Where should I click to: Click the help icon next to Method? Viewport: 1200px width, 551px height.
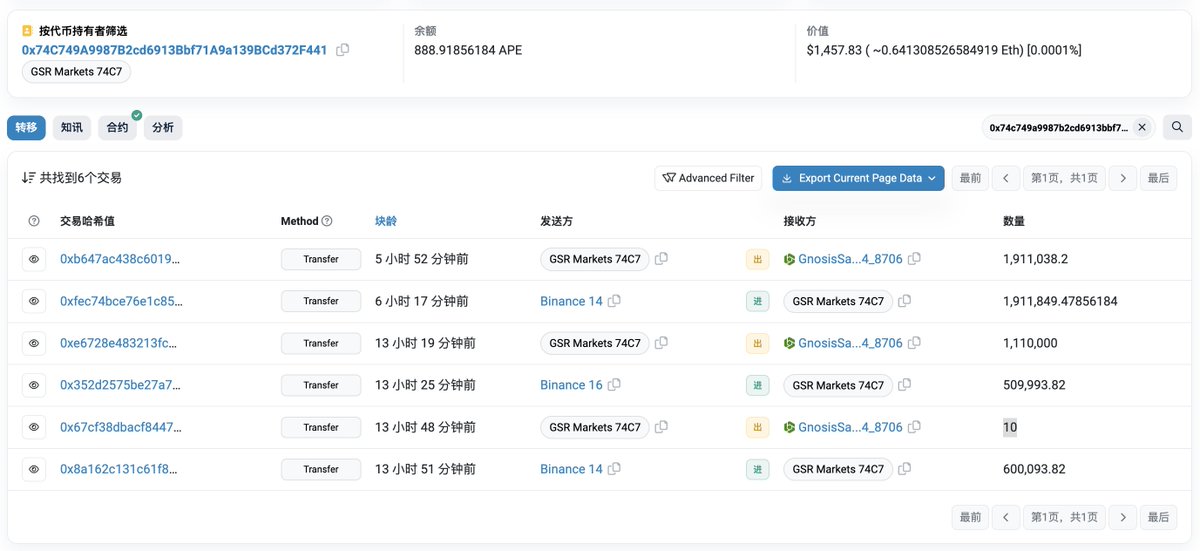click(327, 221)
